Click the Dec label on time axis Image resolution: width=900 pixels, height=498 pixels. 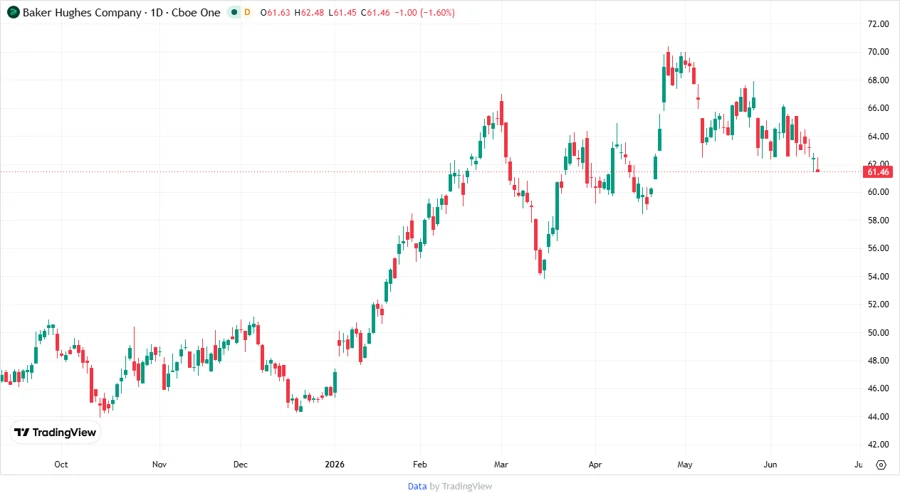[x=240, y=464]
